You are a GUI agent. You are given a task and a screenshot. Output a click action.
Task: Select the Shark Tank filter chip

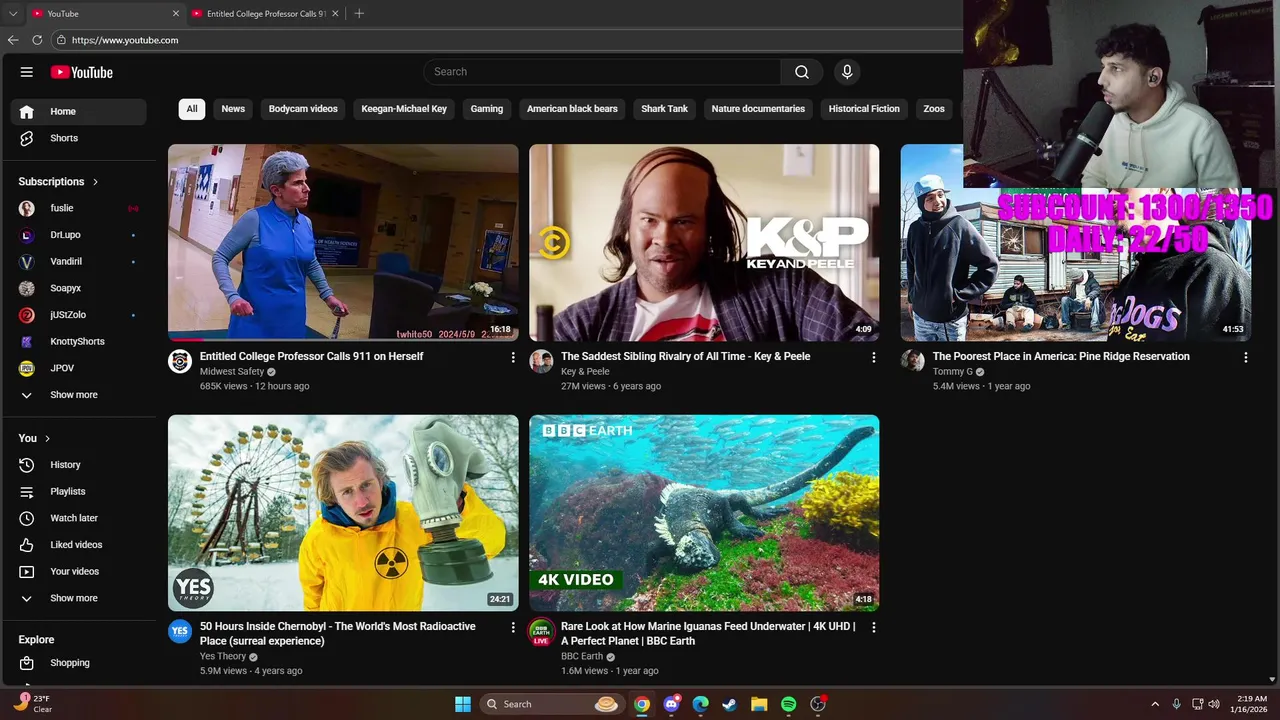click(x=664, y=109)
